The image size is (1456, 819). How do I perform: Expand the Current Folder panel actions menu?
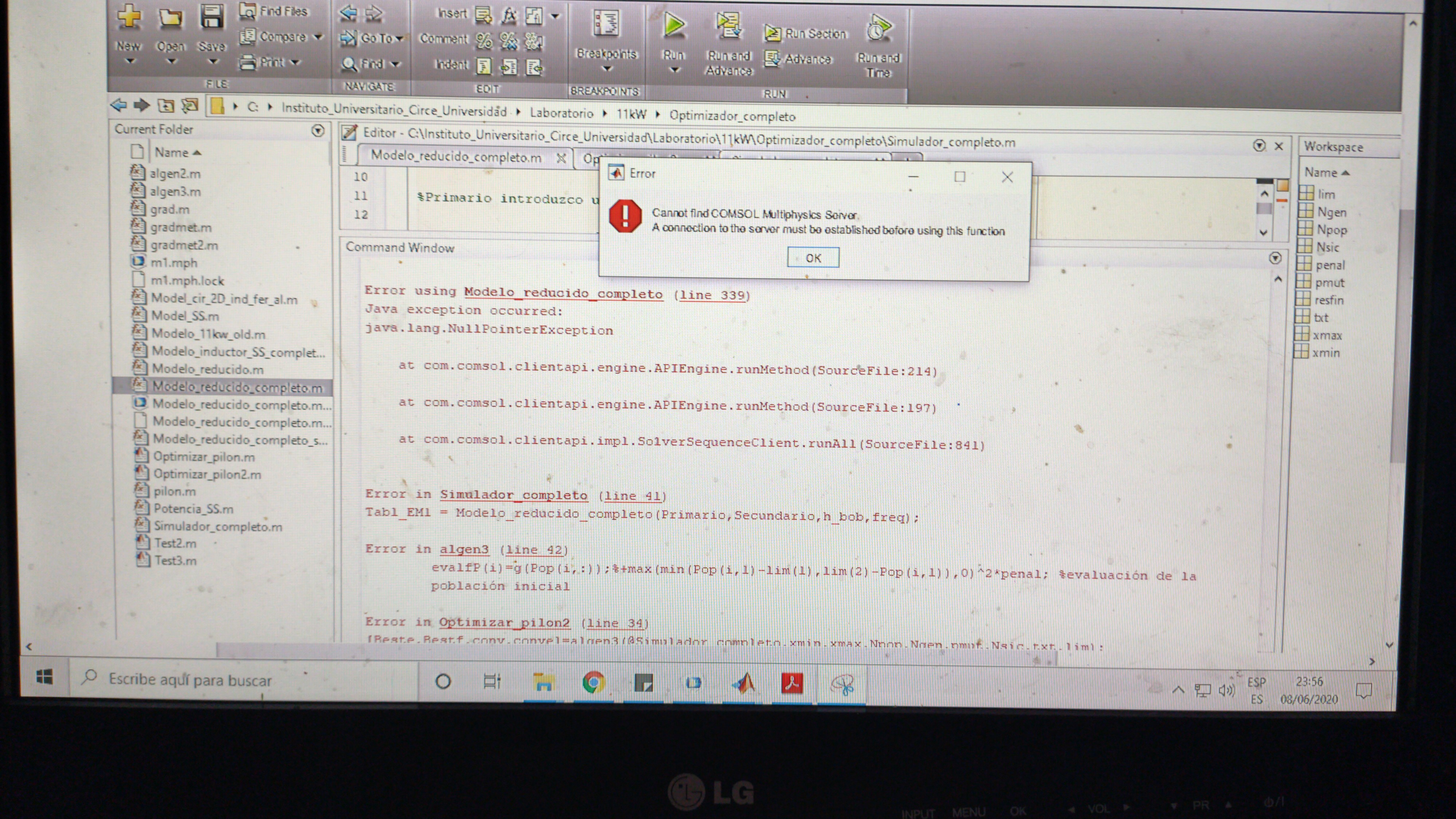tap(318, 131)
